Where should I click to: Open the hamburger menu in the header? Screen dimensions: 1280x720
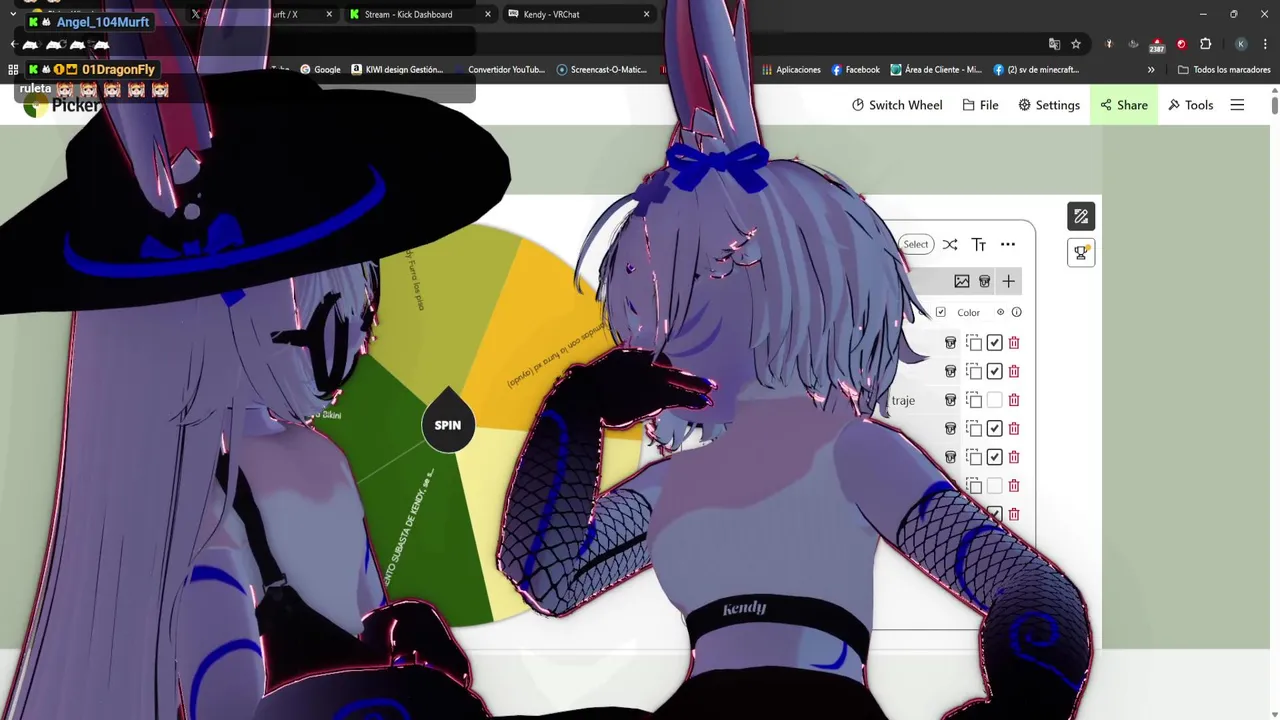pyautogui.click(x=1237, y=105)
